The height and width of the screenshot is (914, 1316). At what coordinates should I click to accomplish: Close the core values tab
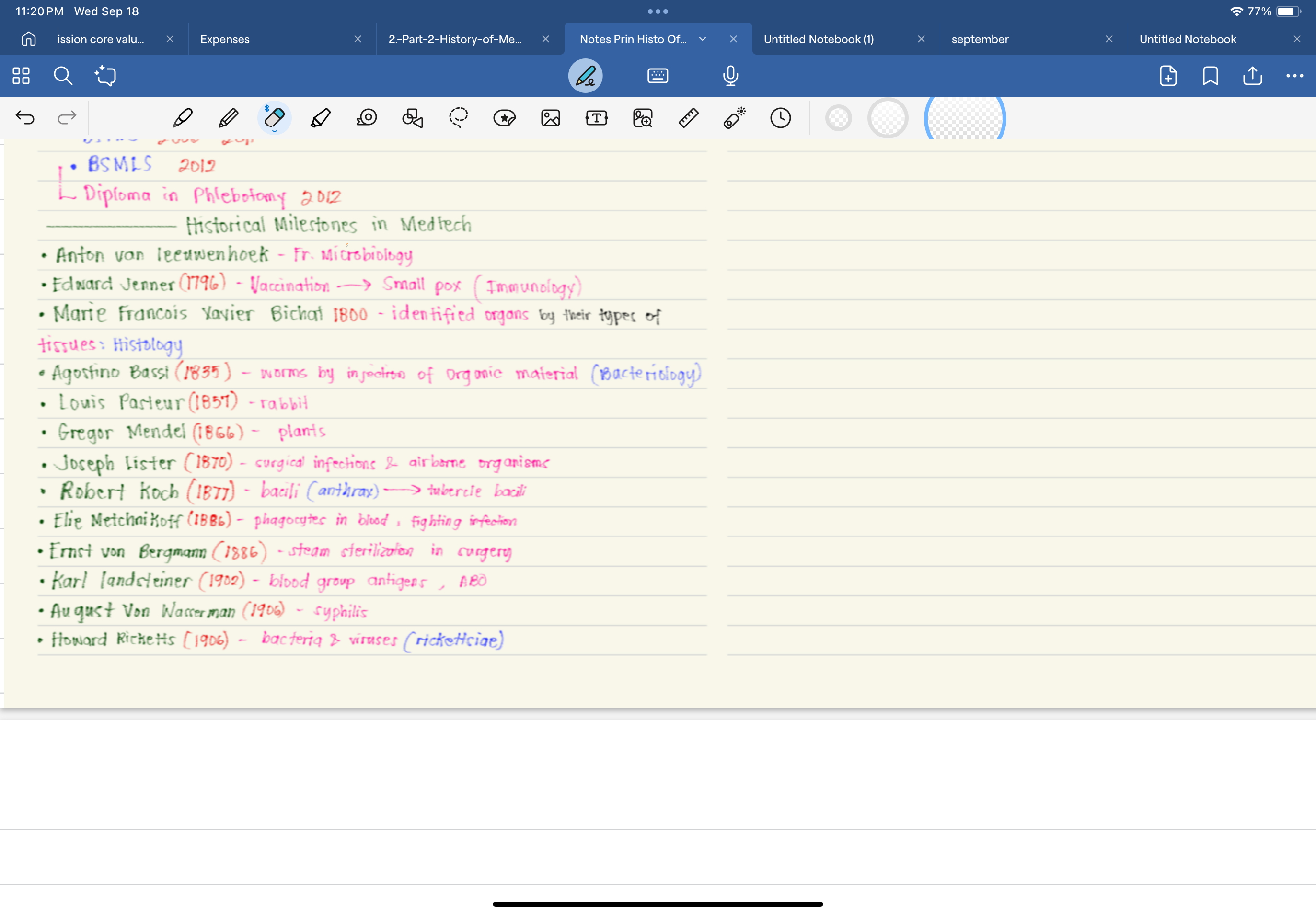(170, 39)
